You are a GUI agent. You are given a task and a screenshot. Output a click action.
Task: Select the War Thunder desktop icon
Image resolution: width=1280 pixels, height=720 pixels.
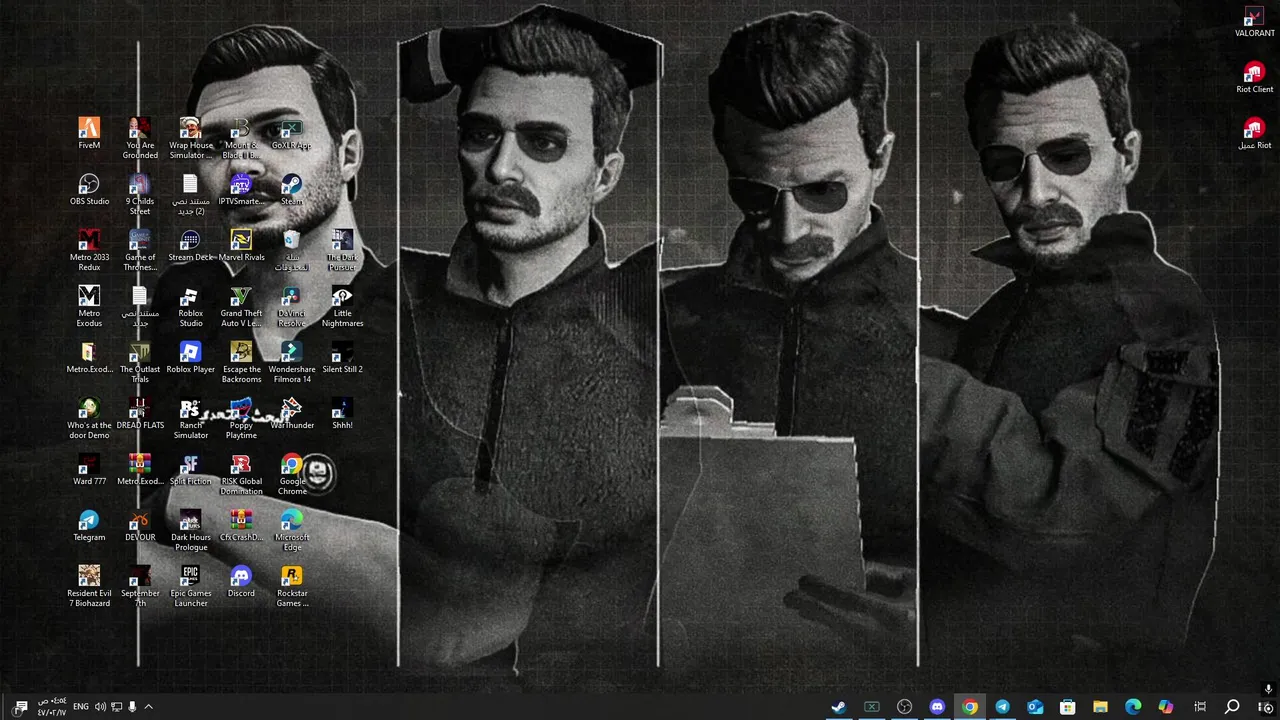291,413
